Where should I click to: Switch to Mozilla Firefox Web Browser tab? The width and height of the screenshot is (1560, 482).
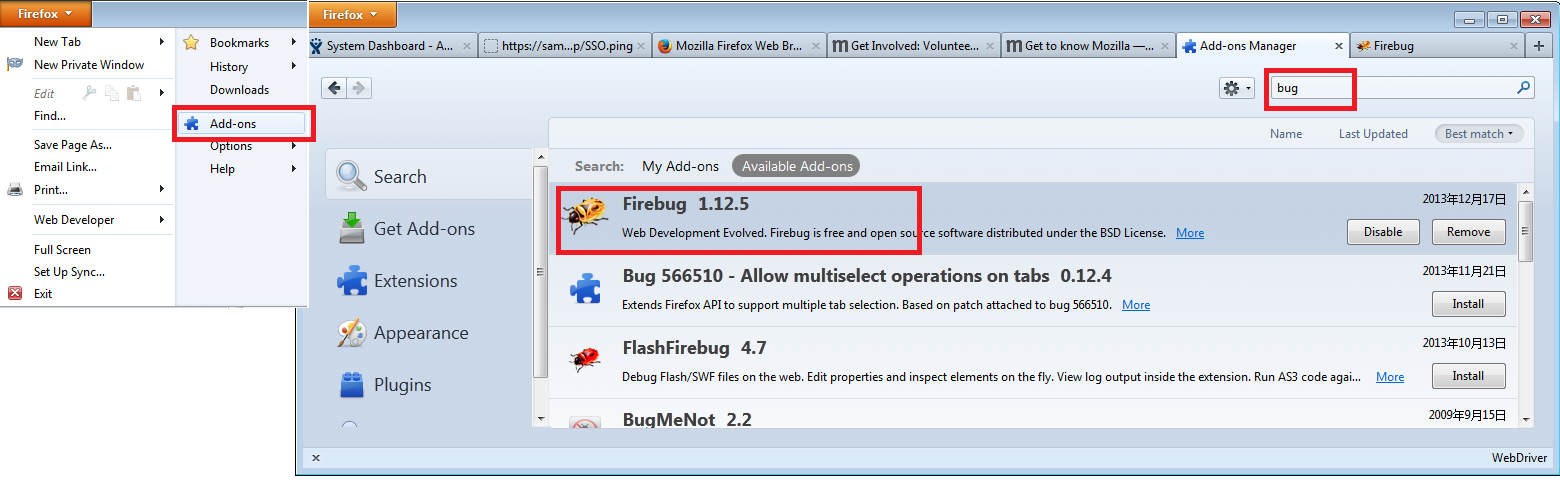(x=738, y=46)
